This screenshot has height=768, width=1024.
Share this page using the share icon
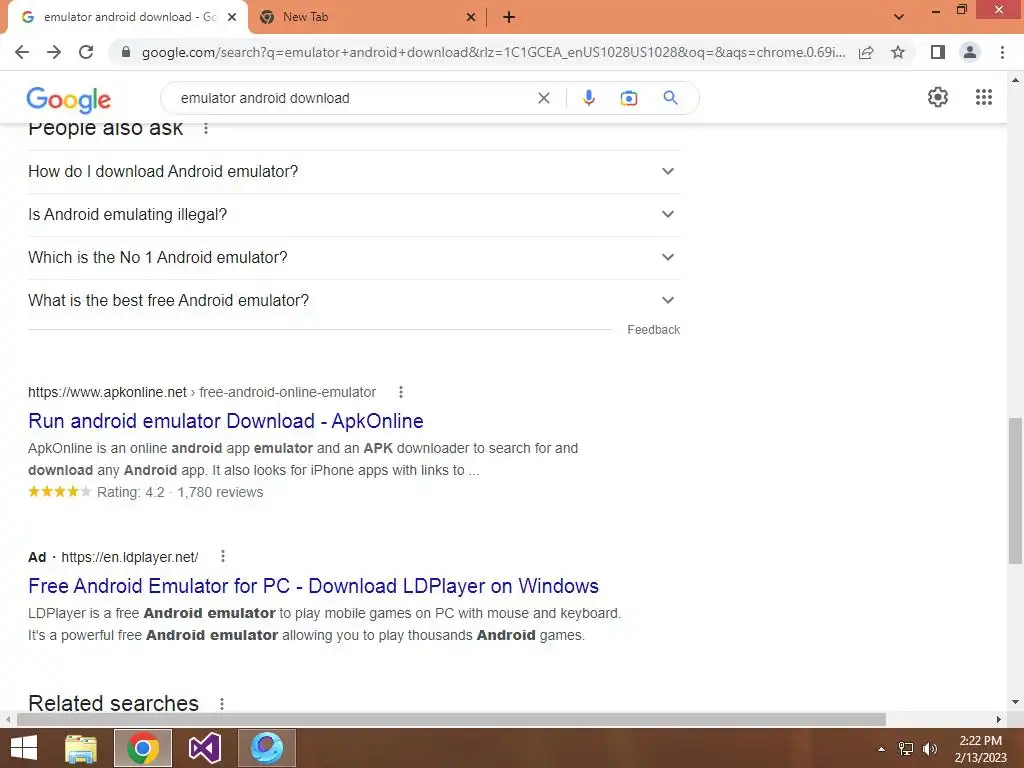[x=866, y=52]
